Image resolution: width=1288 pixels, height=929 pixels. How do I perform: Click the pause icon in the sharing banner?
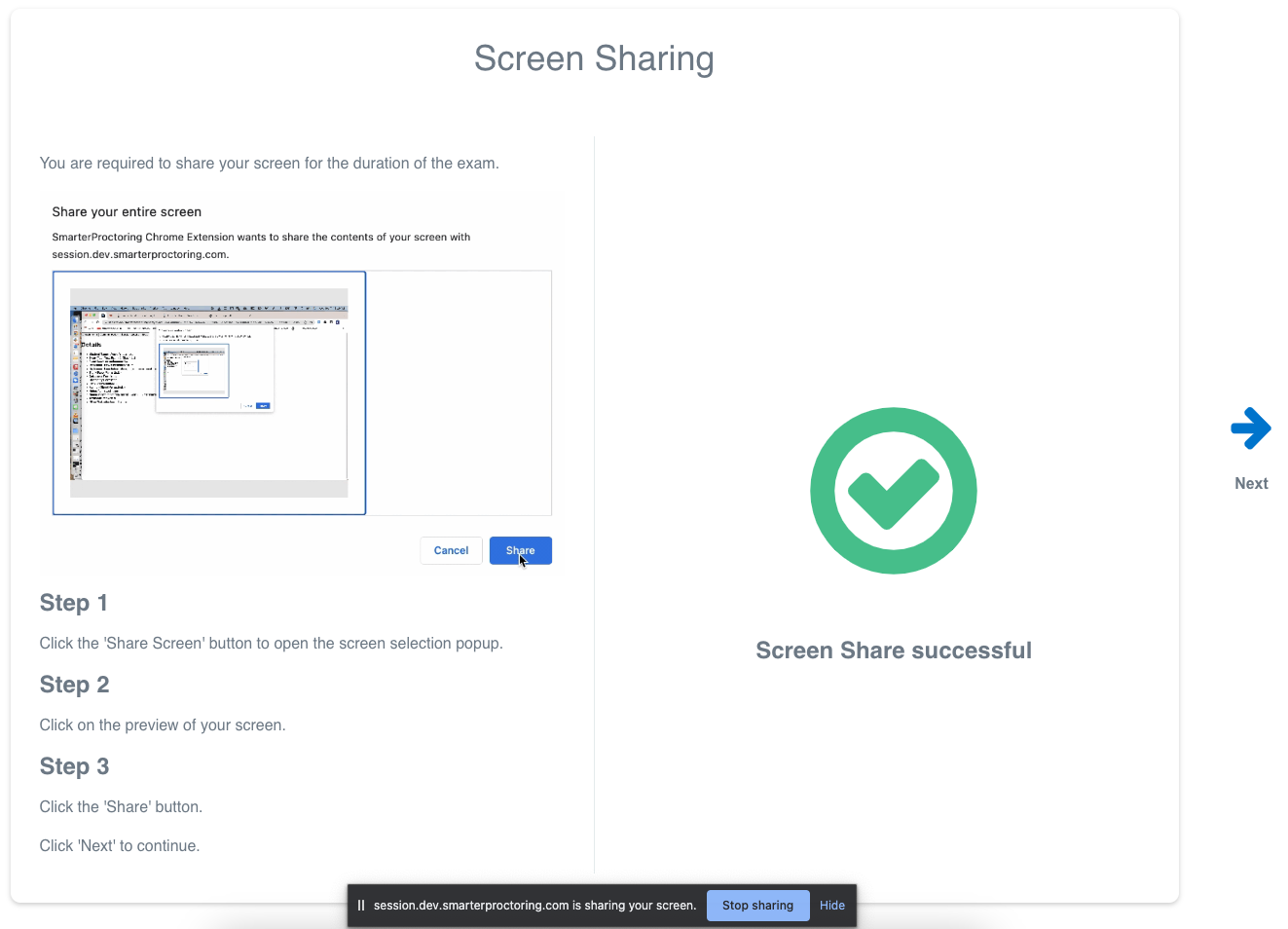[361, 905]
